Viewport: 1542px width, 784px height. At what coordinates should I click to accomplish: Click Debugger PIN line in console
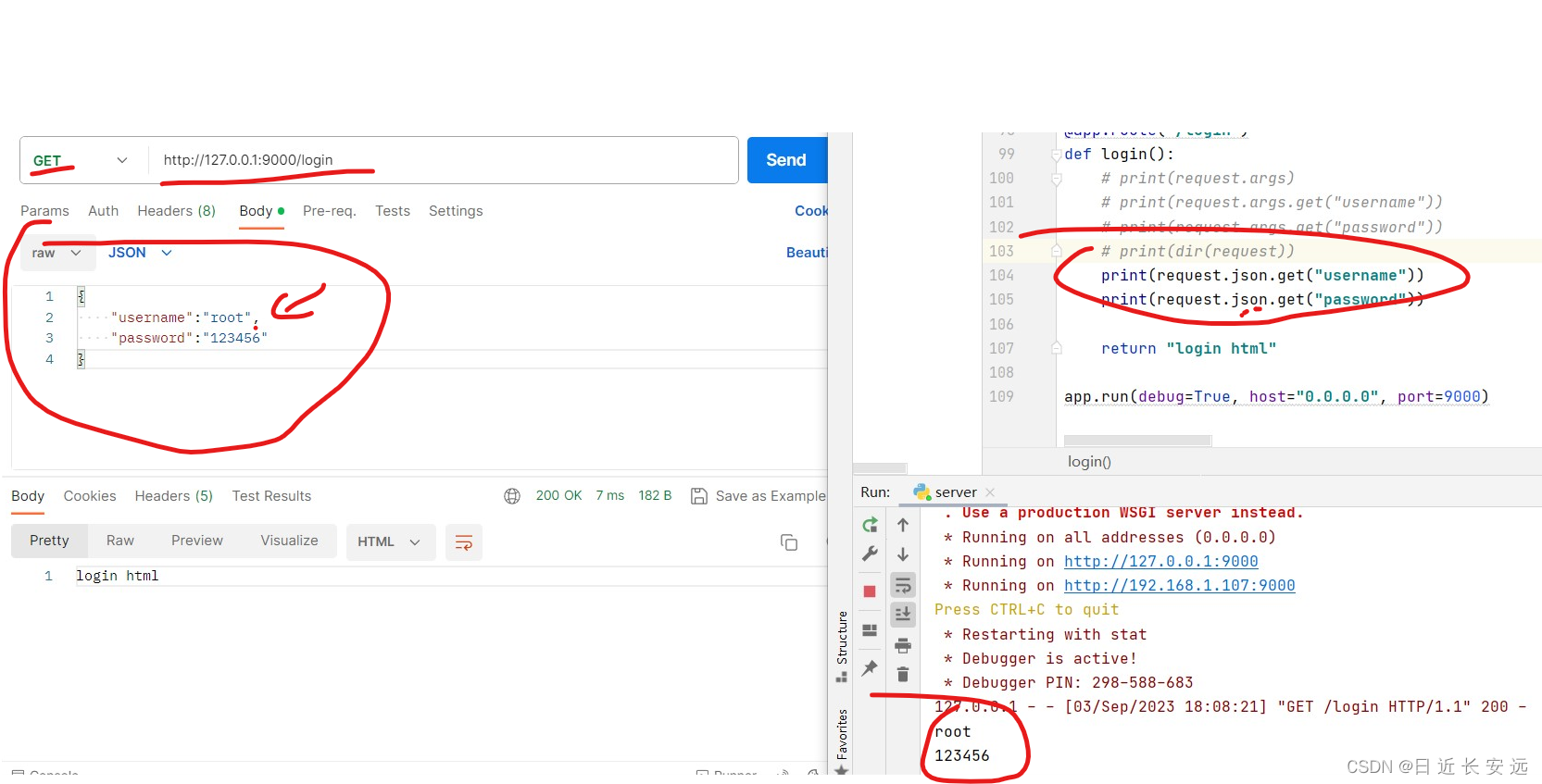[1068, 682]
